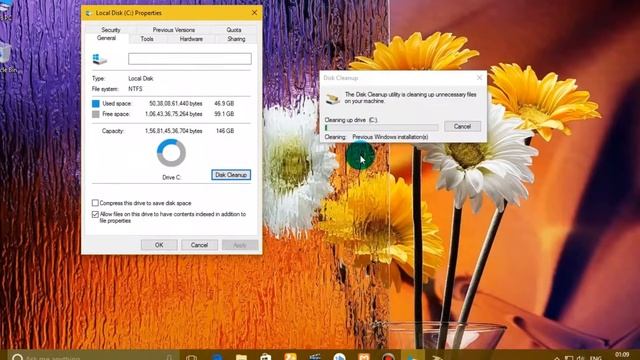Click the '99.1 GB' free space value

224,114
